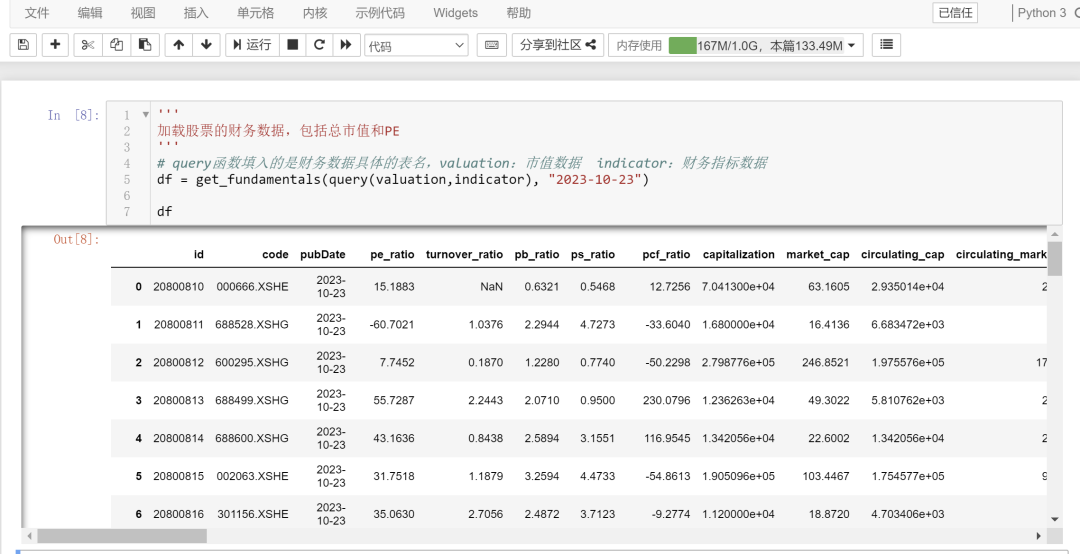Image resolution: width=1080 pixels, height=554 pixels.
Task: Copy the selected cell icon
Action: tap(116, 45)
